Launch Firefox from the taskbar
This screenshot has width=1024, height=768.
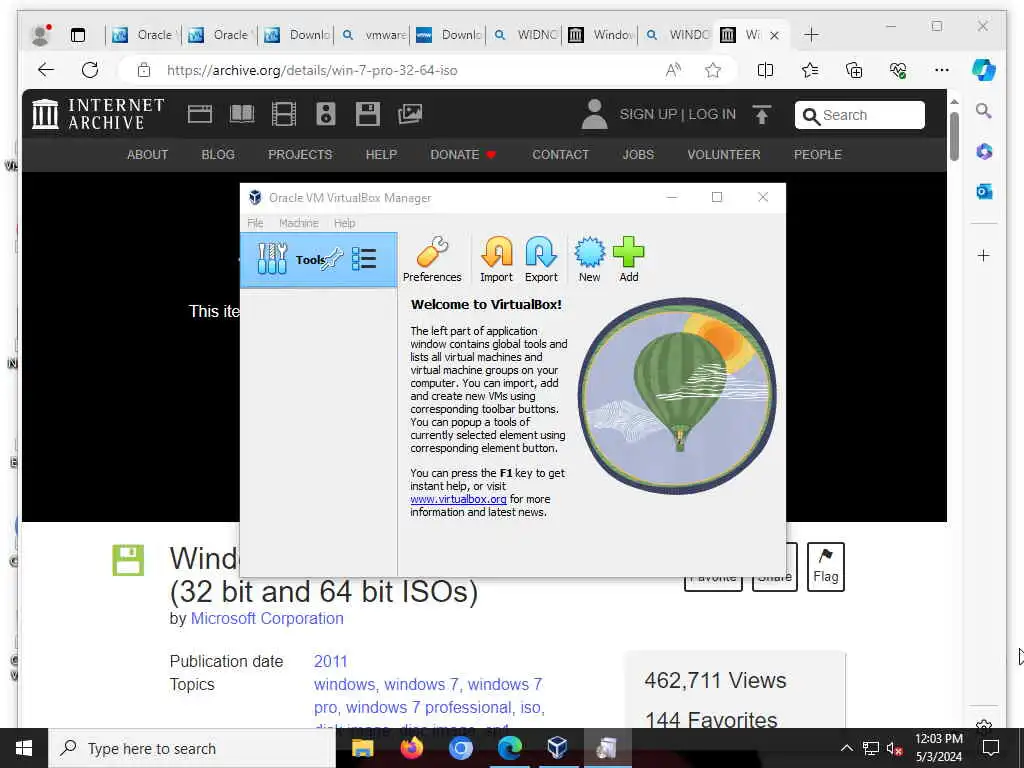(411, 748)
